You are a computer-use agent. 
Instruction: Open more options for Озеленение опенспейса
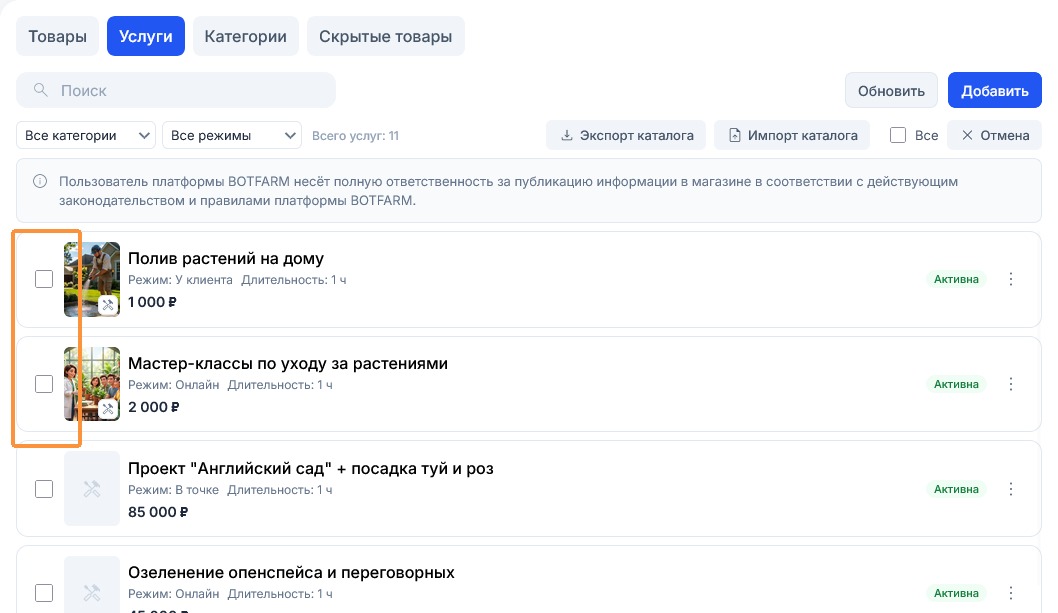point(1011,593)
